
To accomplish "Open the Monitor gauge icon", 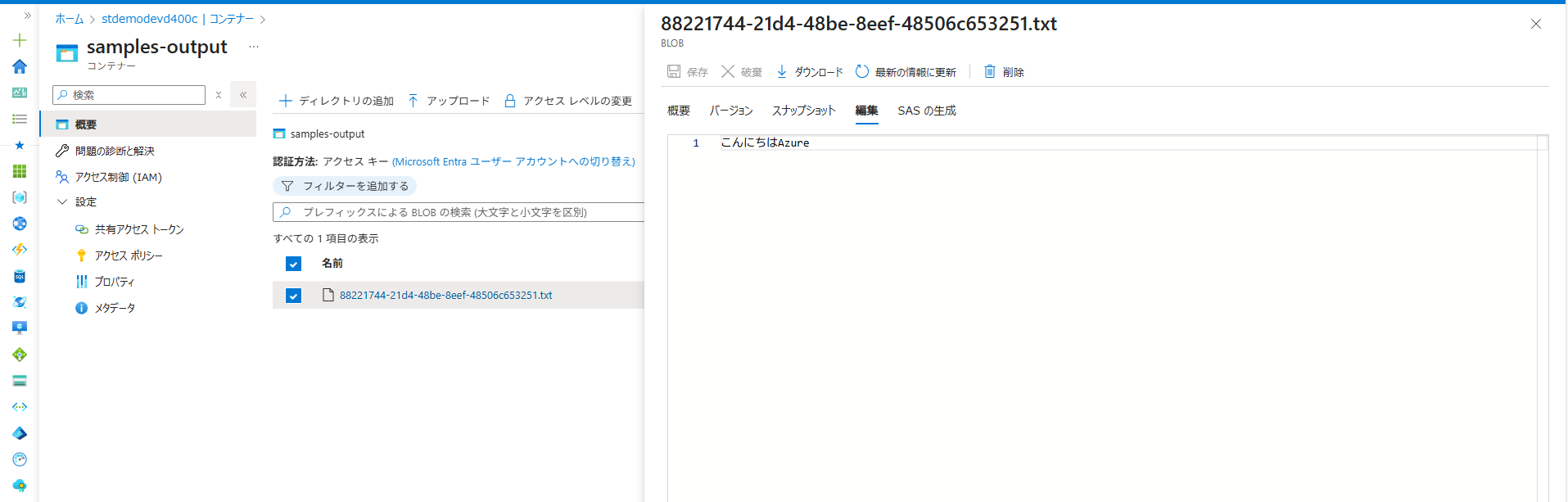I will pos(20,459).
